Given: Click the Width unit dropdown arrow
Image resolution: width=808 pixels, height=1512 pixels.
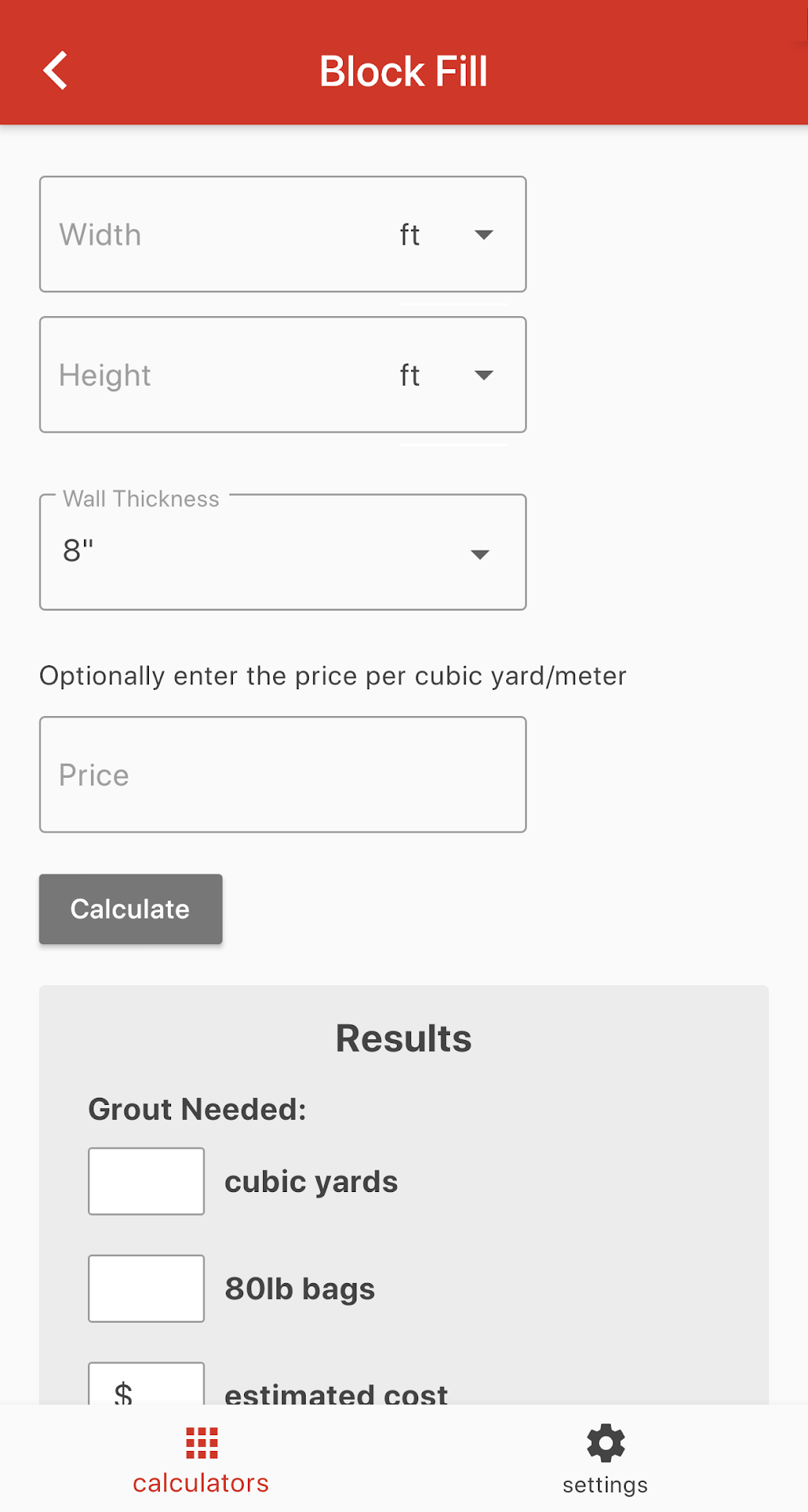Looking at the screenshot, I should [483, 234].
